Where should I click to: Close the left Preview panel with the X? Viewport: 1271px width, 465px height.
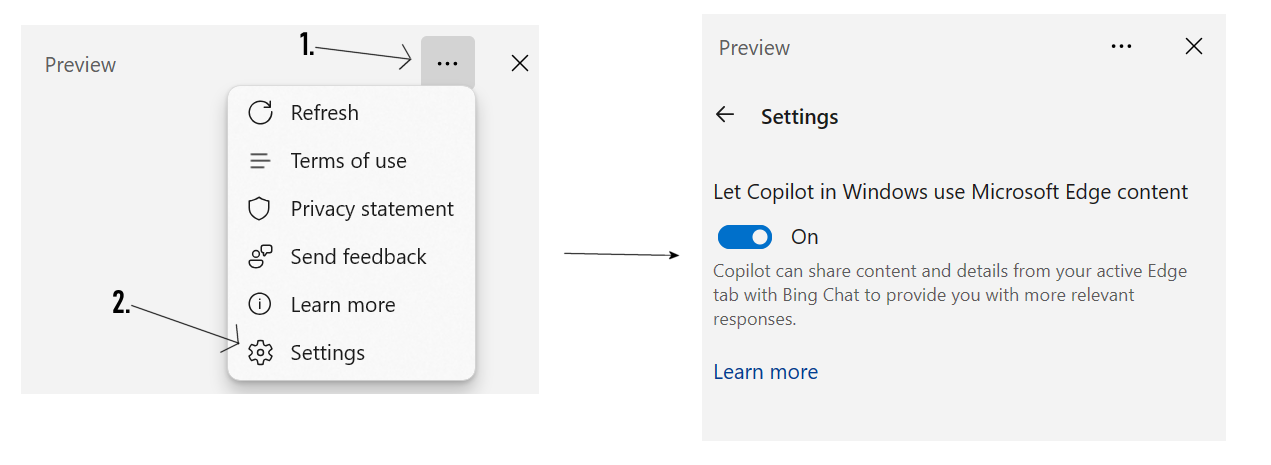coord(520,63)
